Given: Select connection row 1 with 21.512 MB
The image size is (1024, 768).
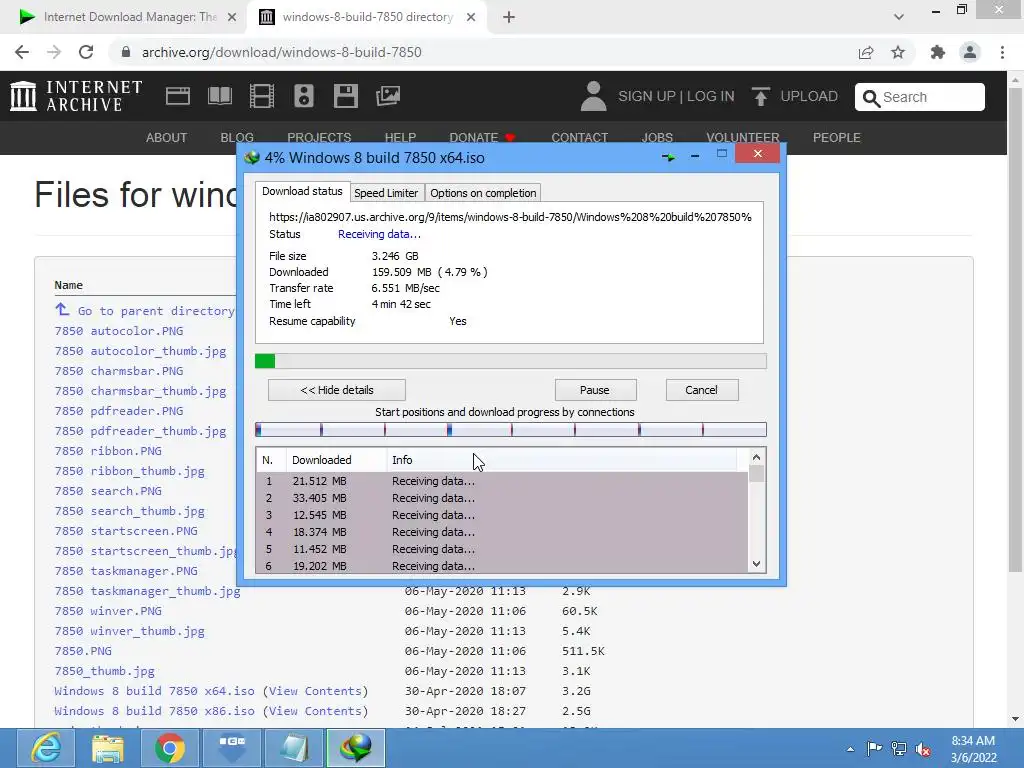Looking at the screenshot, I should pos(502,481).
